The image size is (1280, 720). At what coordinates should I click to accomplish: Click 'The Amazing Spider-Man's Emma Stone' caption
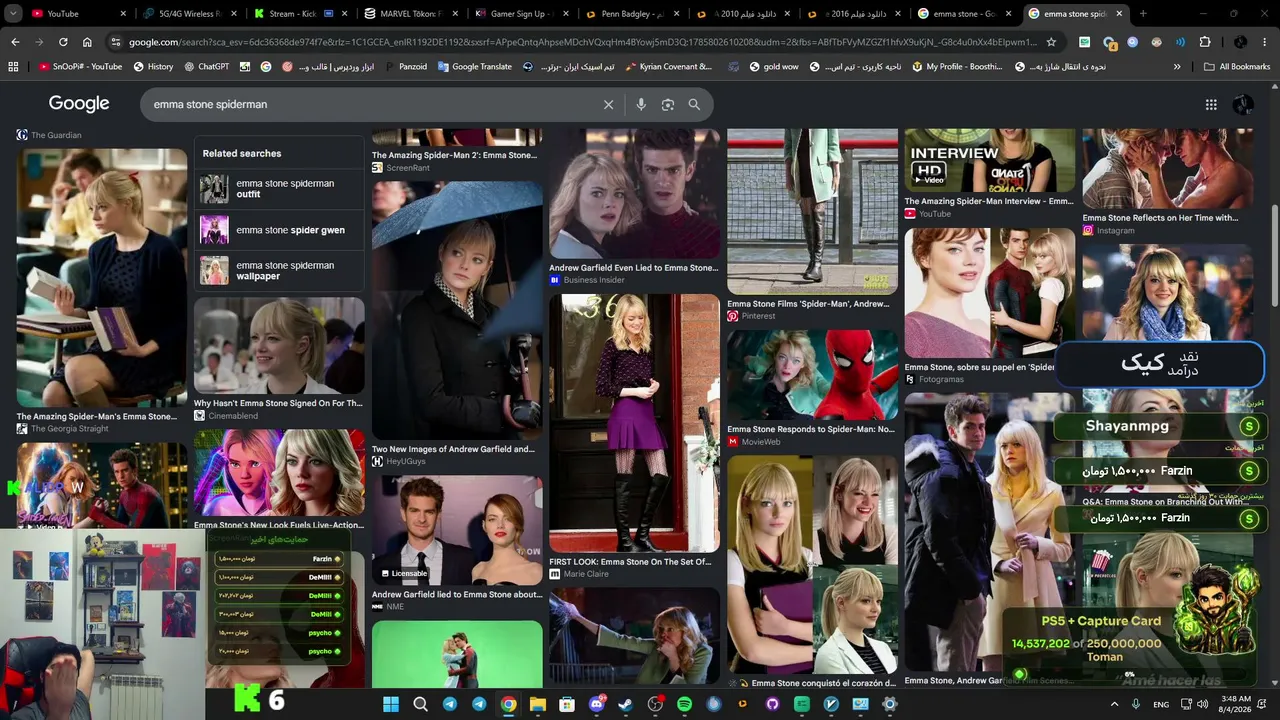point(96,416)
